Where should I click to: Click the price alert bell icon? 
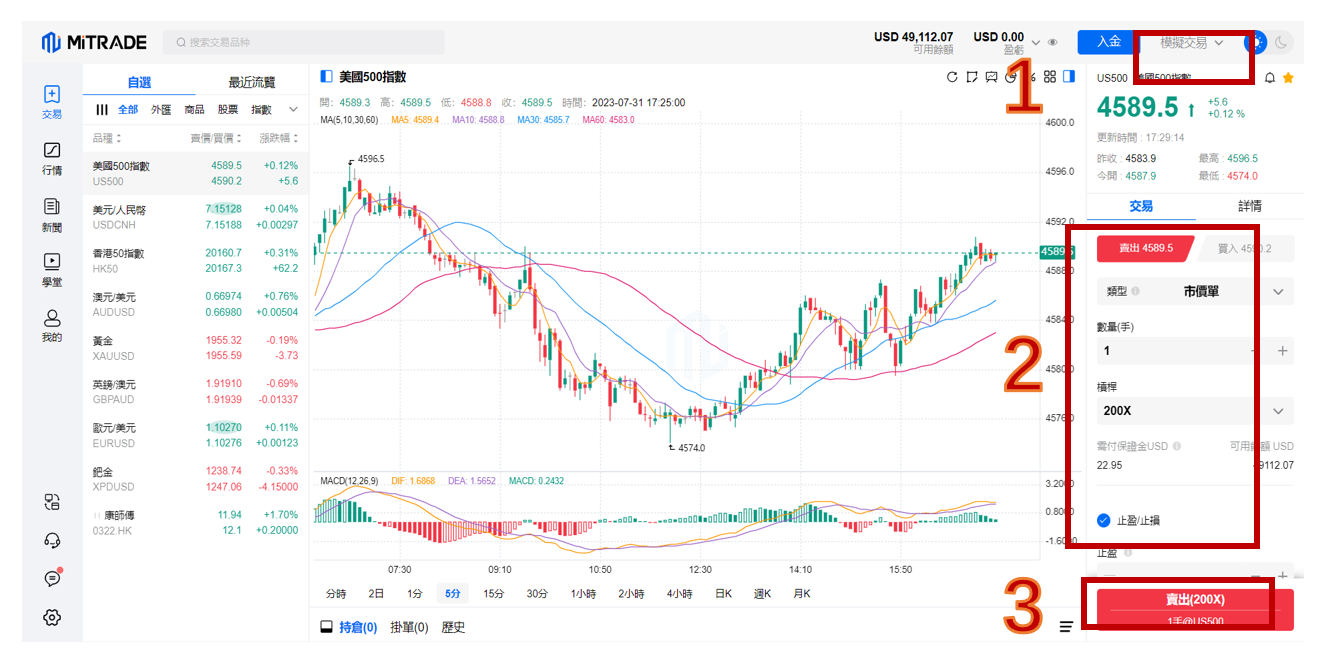pos(1270,77)
